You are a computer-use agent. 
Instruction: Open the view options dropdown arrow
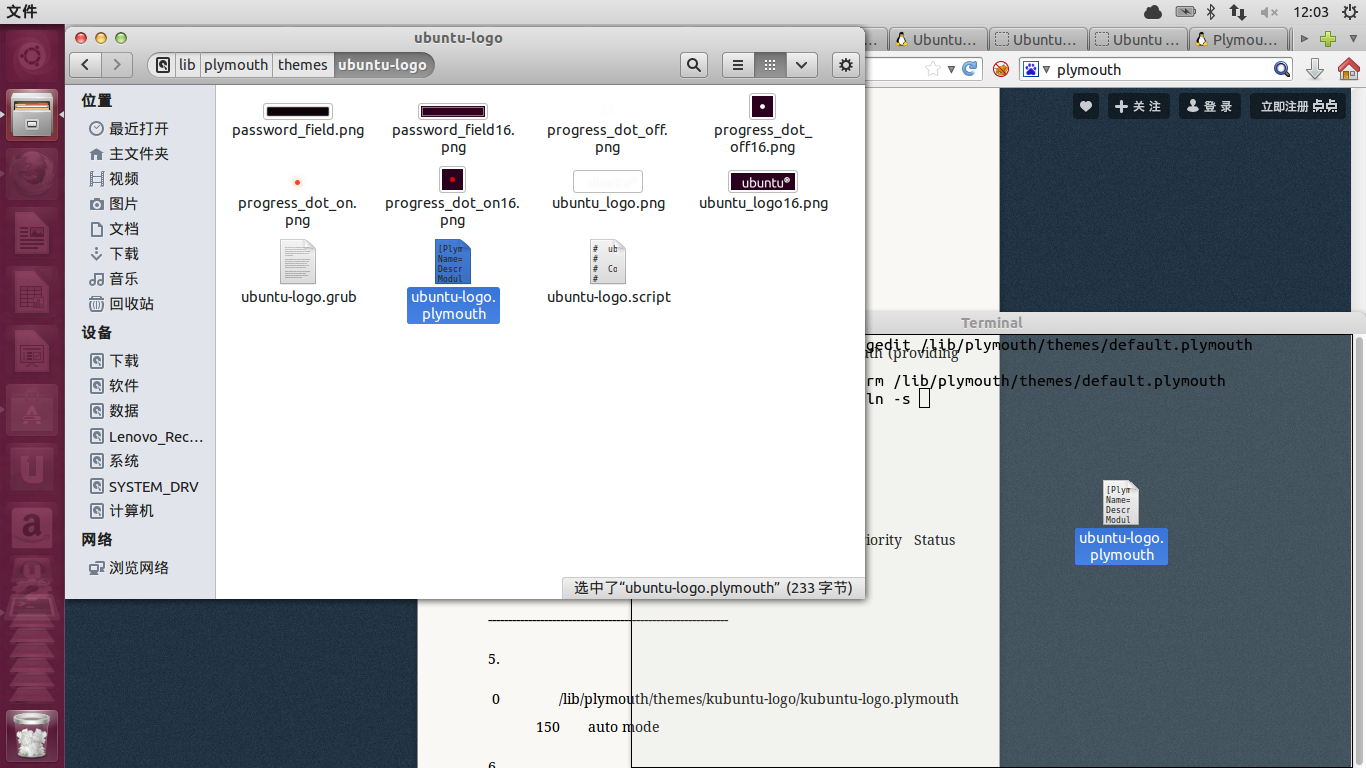tap(801, 65)
